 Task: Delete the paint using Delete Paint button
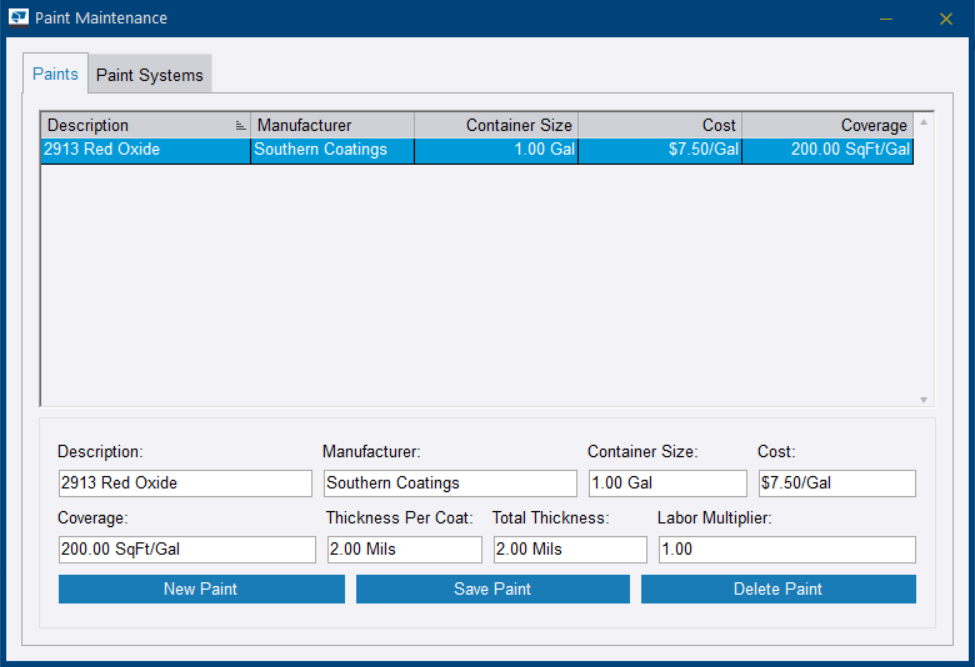point(778,589)
